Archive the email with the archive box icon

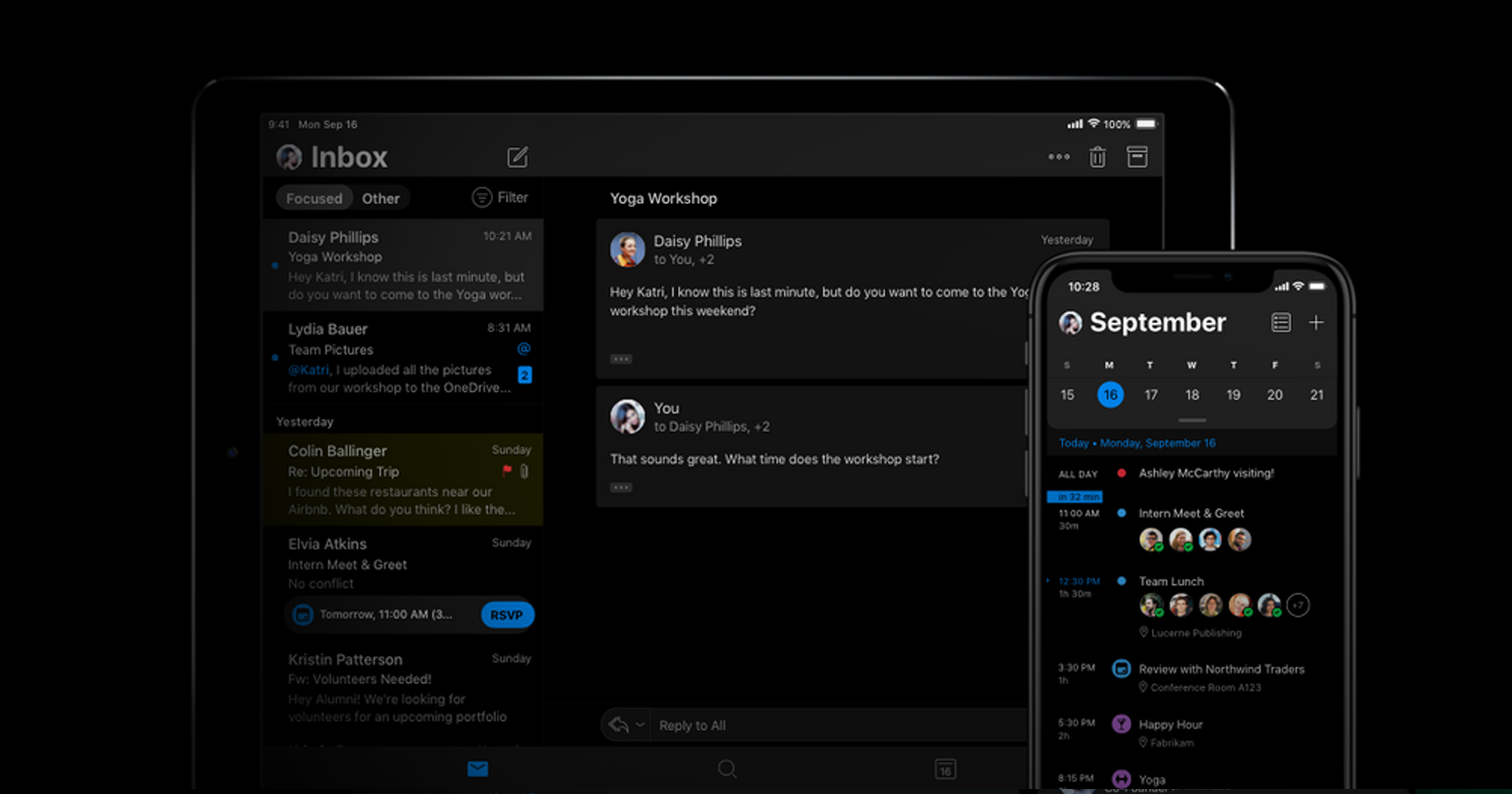1137,157
